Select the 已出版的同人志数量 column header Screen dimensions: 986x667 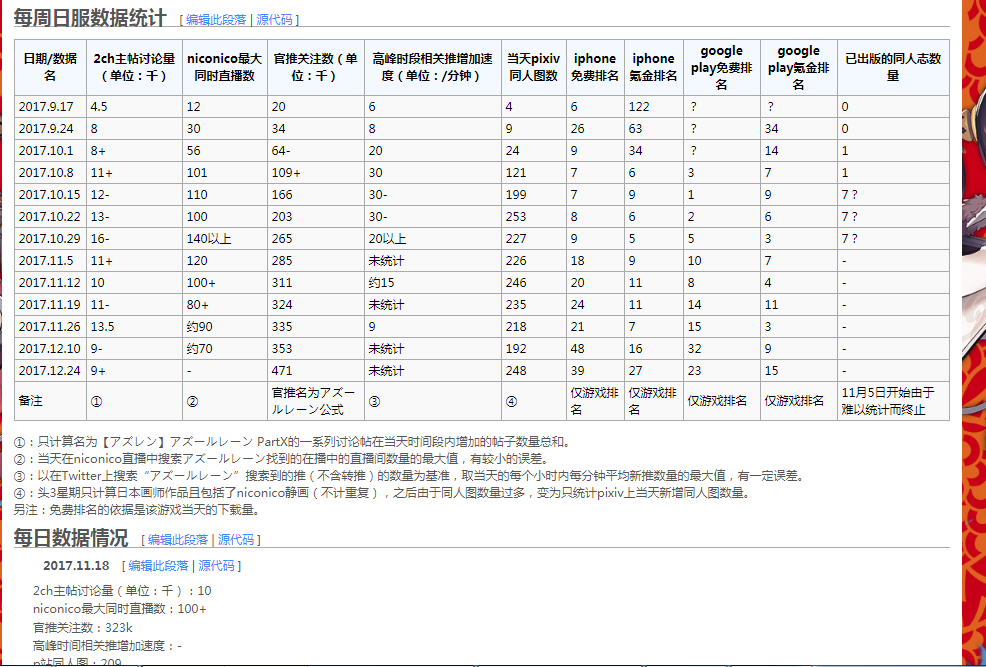click(x=892, y=67)
